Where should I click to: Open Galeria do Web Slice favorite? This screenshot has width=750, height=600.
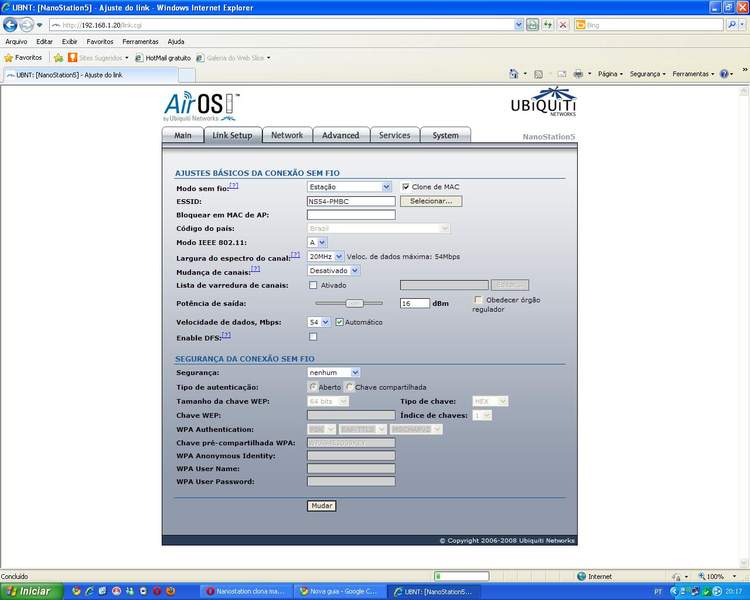pos(233,58)
